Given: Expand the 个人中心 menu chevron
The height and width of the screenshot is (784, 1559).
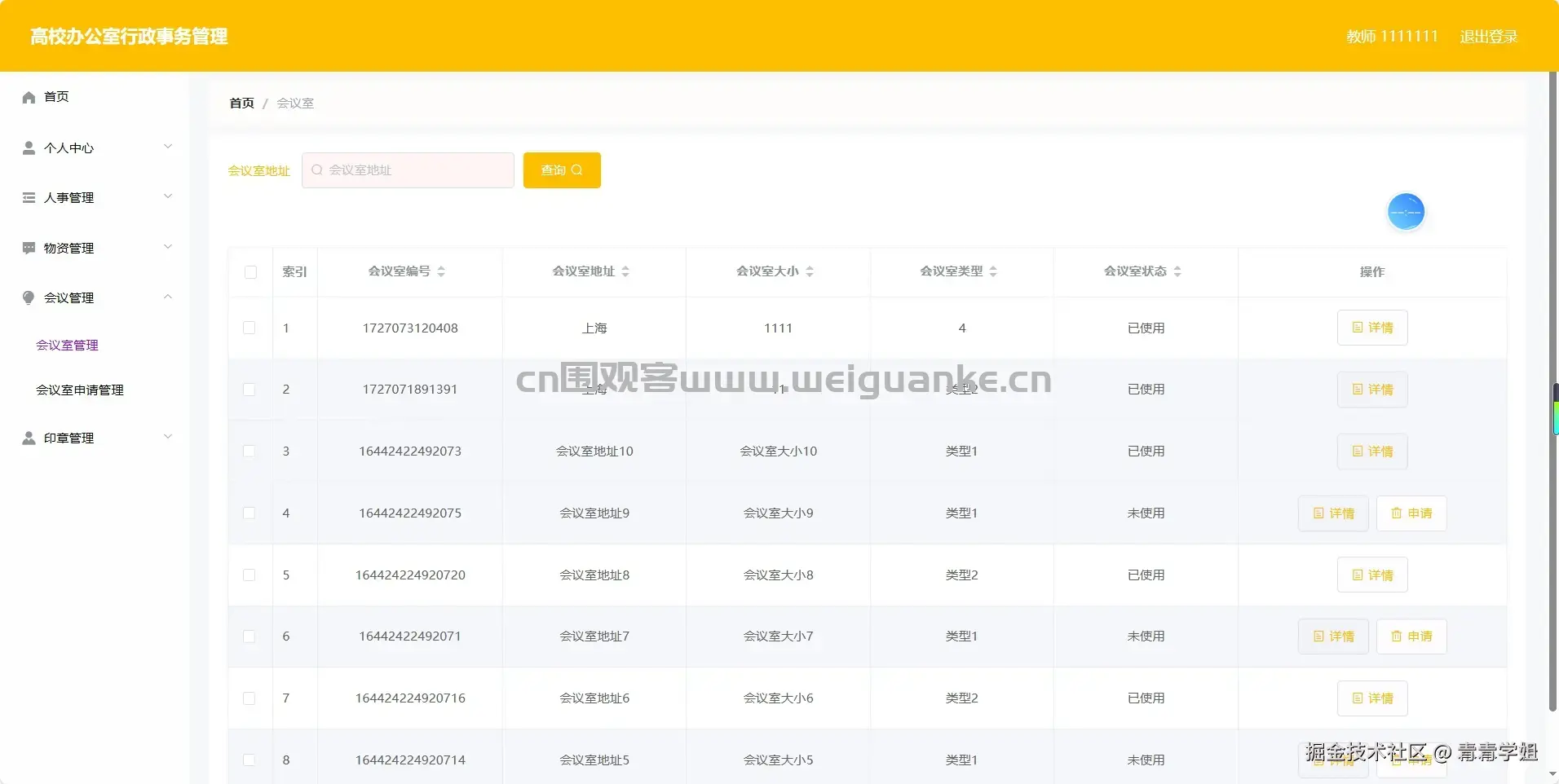Looking at the screenshot, I should pyautogui.click(x=168, y=147).
